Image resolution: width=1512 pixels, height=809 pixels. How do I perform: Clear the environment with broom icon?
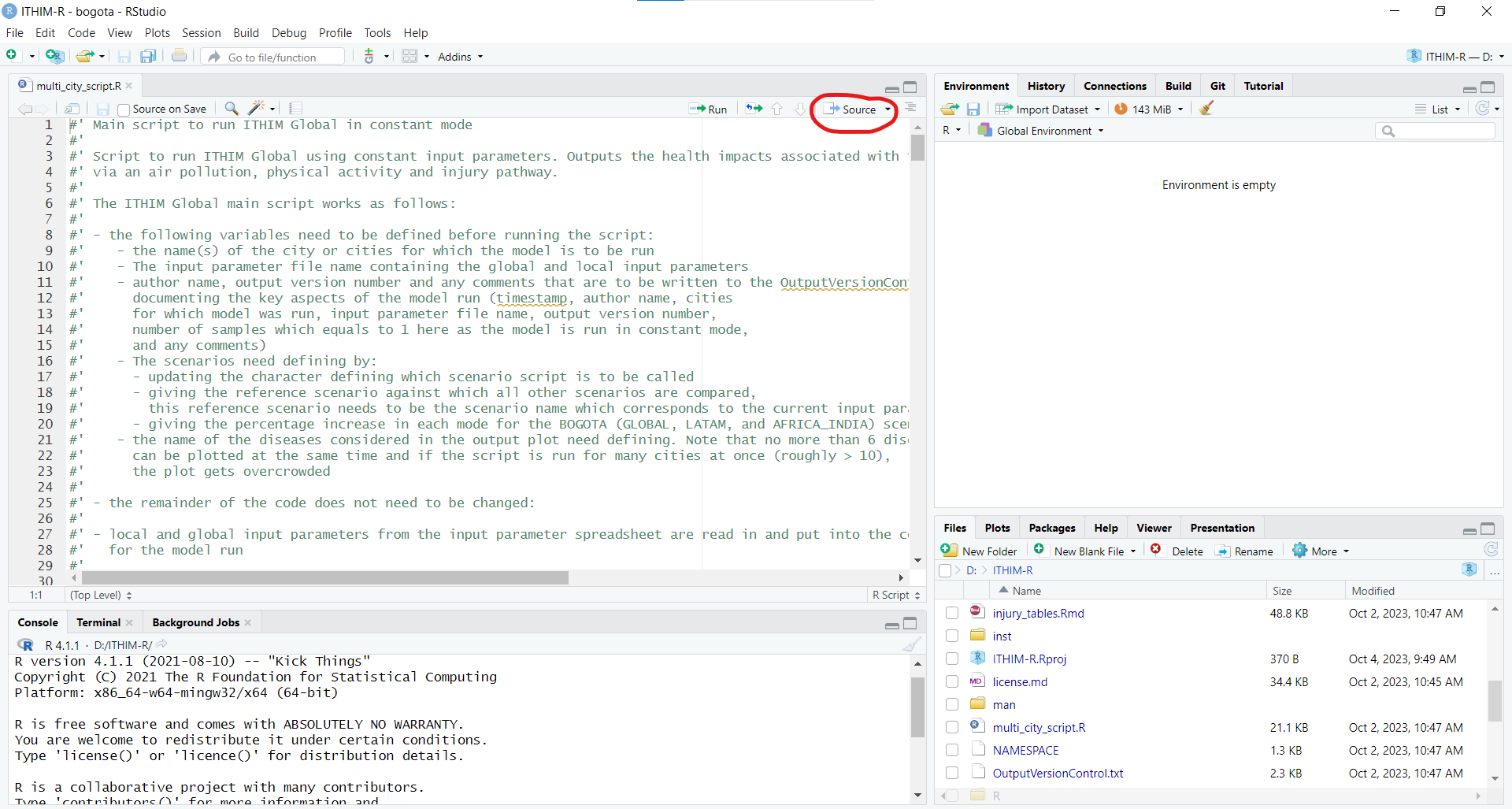click(x=1206, y=109)
